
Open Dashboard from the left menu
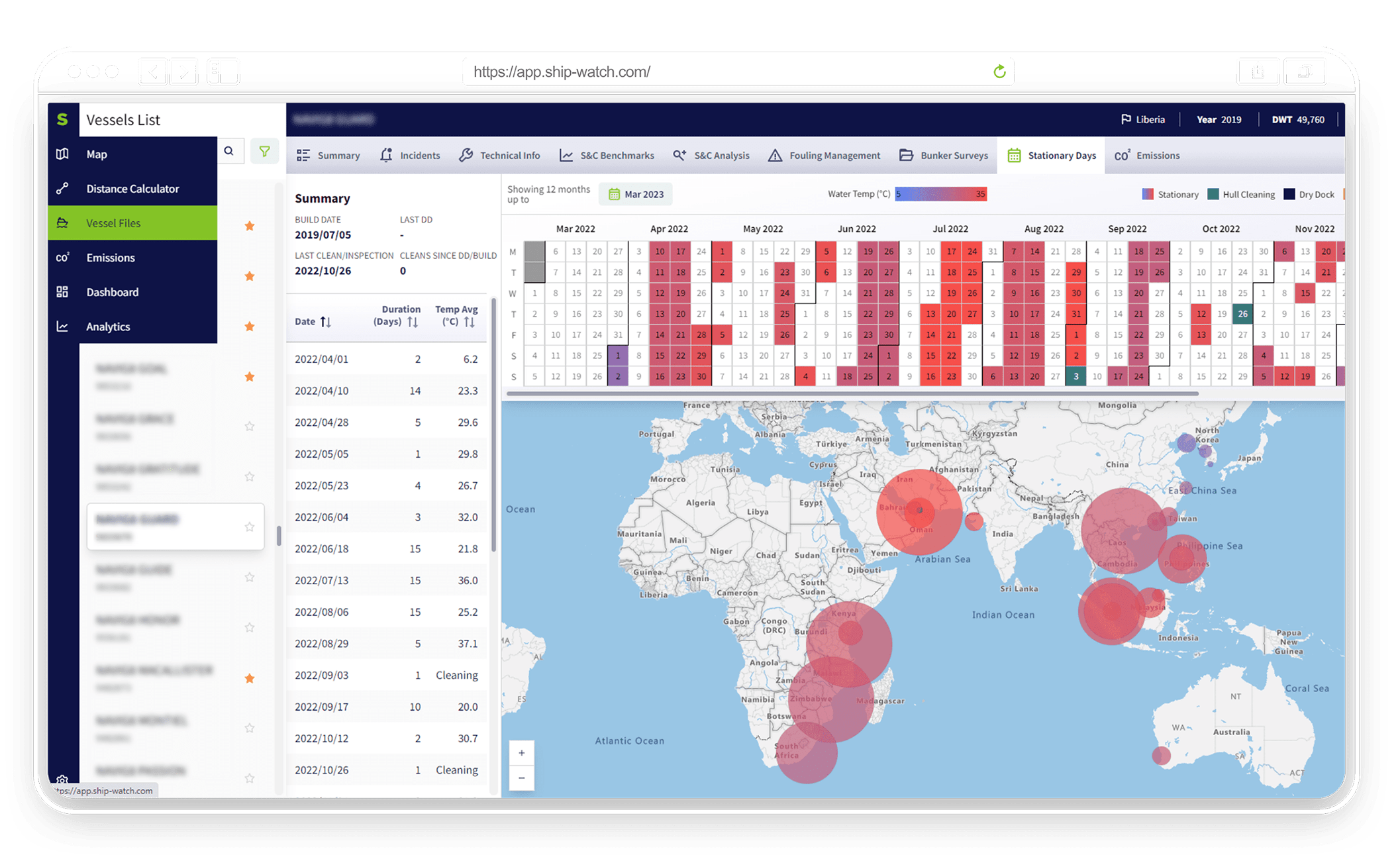[112, 292]
